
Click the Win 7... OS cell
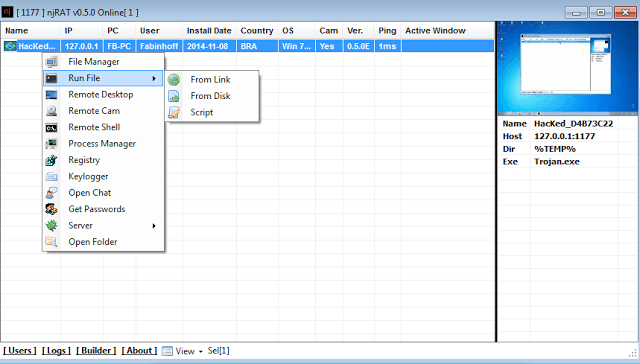click(296, 46)
